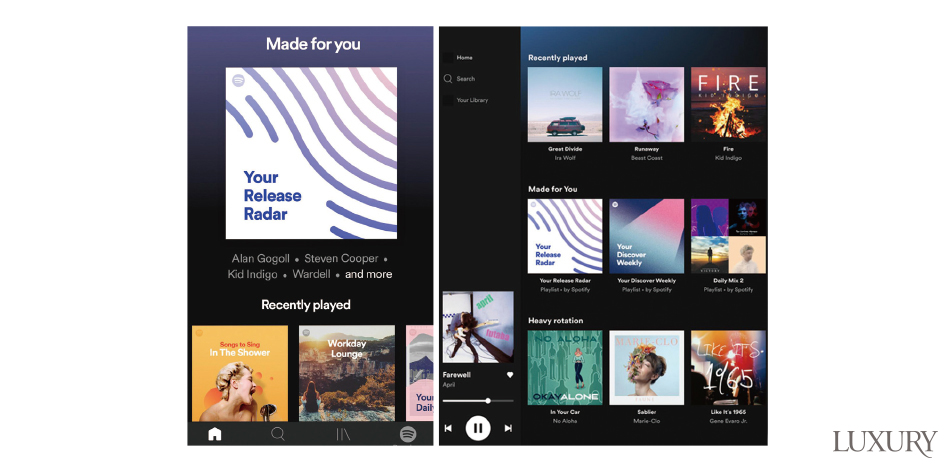Open the Fire album cover by Kid Indigo

[x=728, y=104]
